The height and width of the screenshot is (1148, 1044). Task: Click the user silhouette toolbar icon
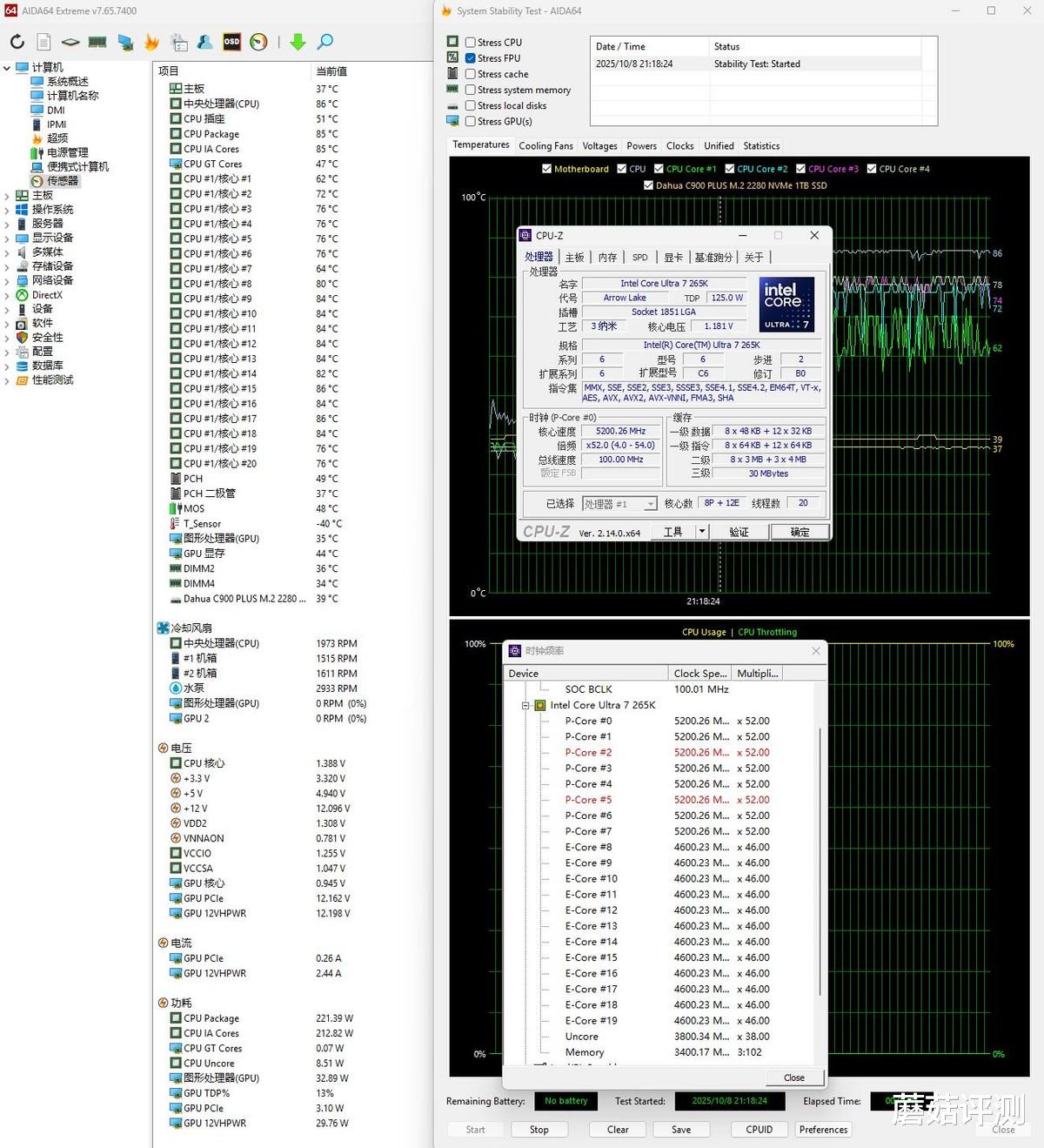pyautogui.click(x=205, y=42)
